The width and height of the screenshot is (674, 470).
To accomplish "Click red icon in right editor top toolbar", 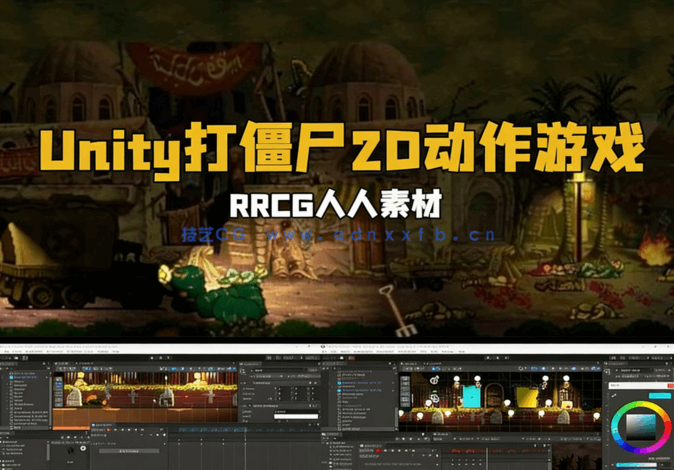I will pyautogui.click(x=352, y=358).
